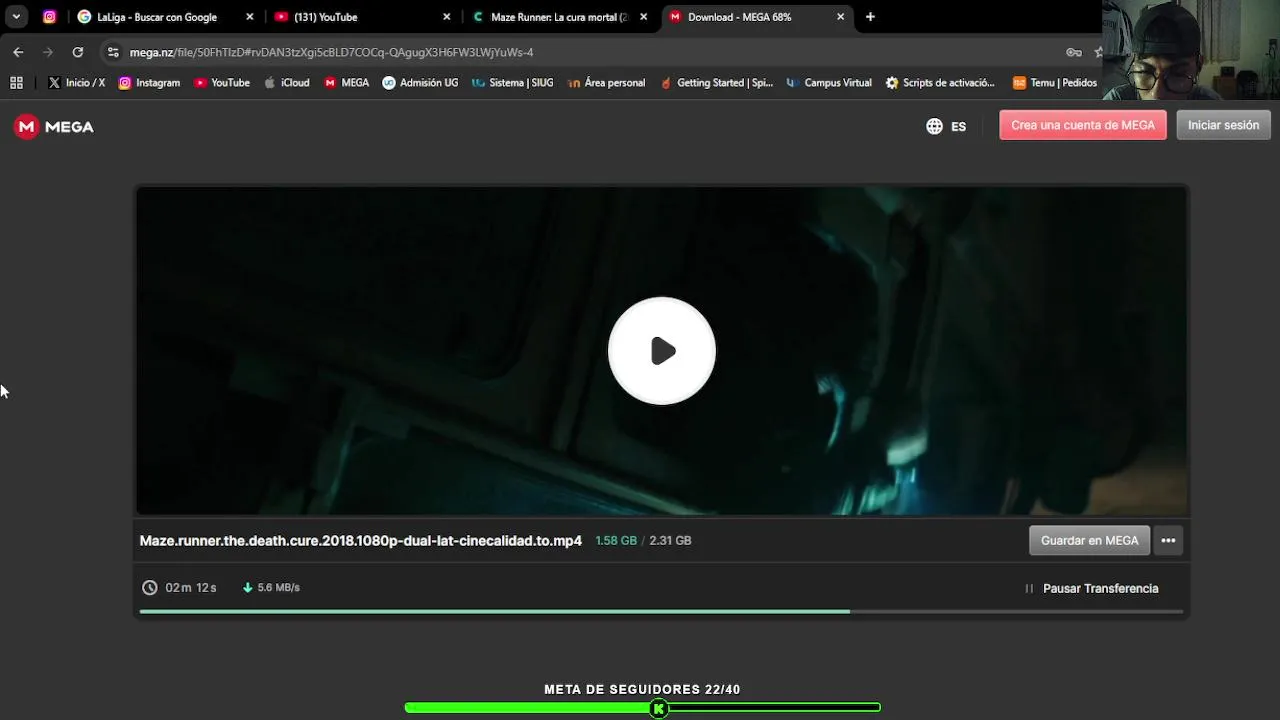Click the META DE SEGUIDORES 22/40 text
Screen dimensions: 1280x720
pos(642,690)
